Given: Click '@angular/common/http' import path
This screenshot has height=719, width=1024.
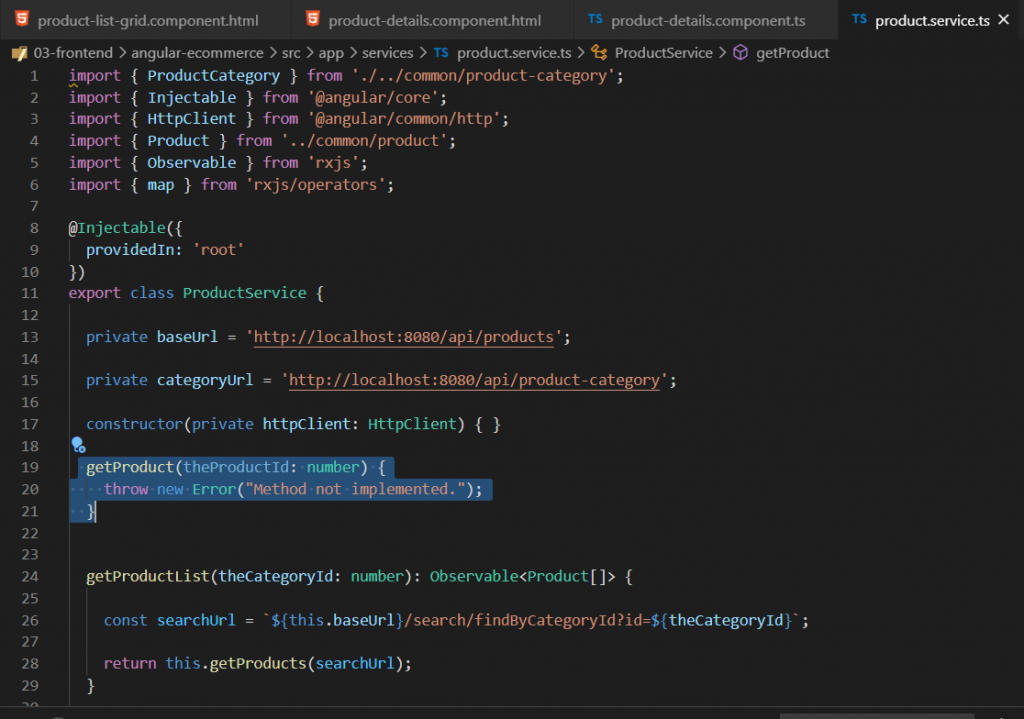Looking at the screenshot, I should [404, 119].
